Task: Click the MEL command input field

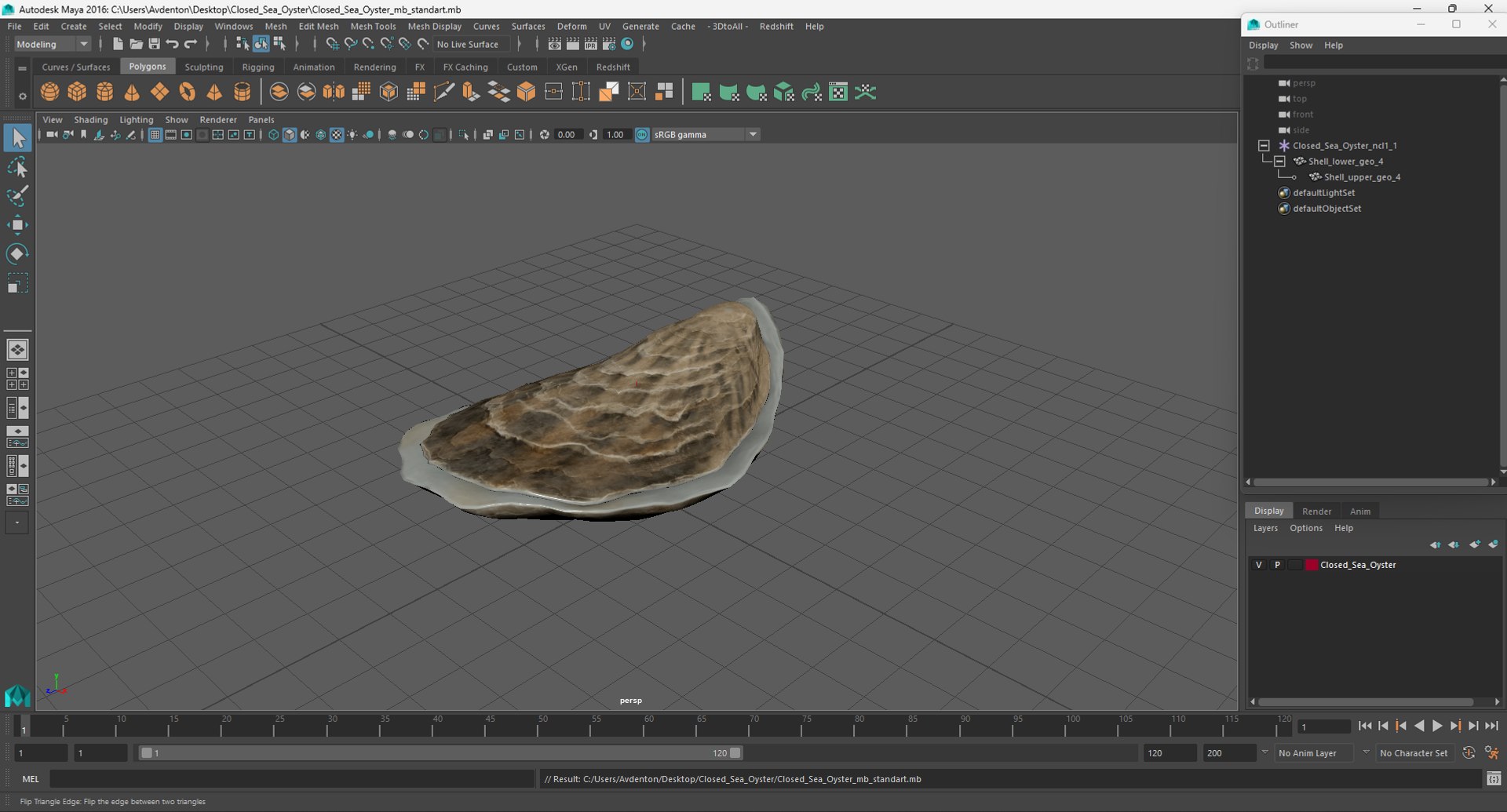Action: pos(292,779)
